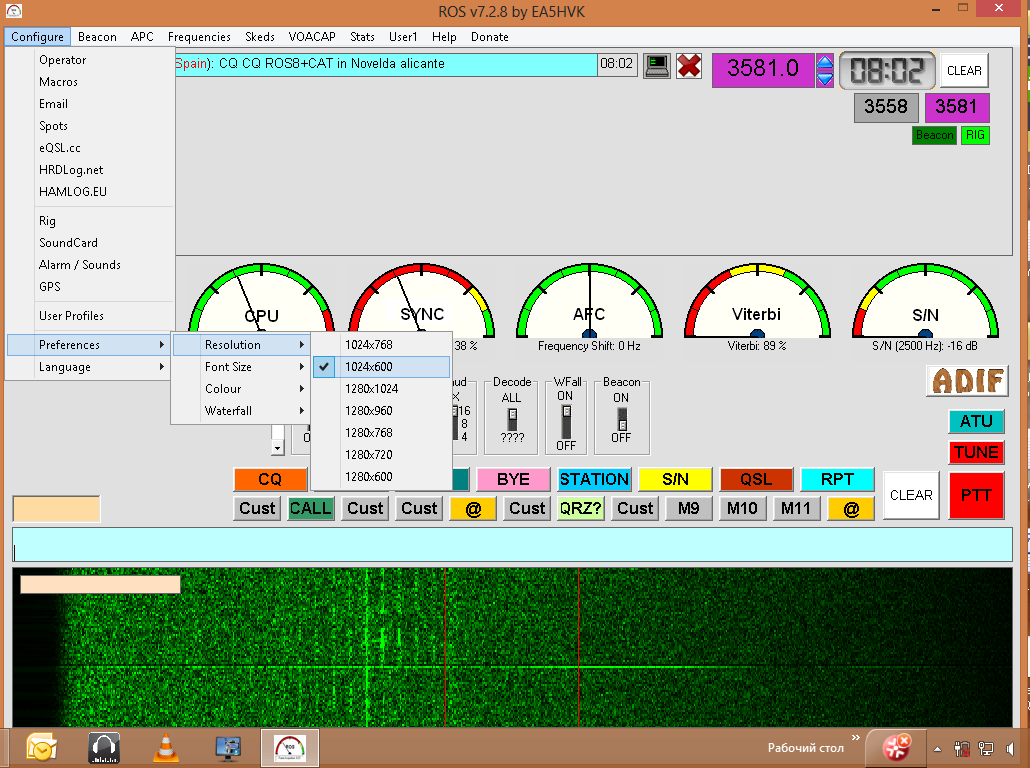Click the green RIG indicator
The width and height of the screenshot is (1030, 768).
click(x=975, y=135)
